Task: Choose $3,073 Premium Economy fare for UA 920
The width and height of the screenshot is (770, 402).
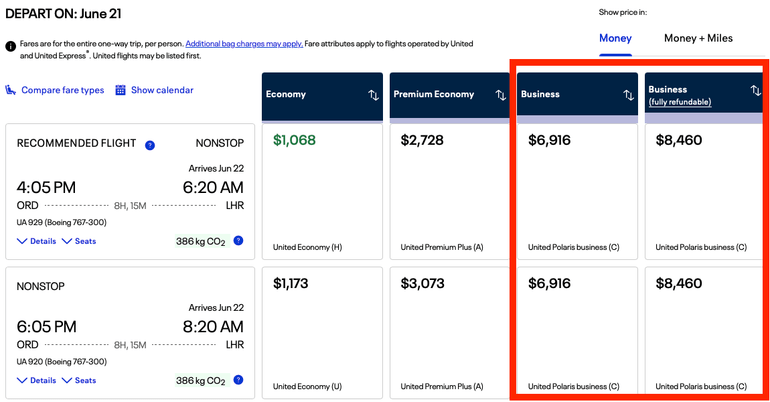Action: click(x=449, y=330)
